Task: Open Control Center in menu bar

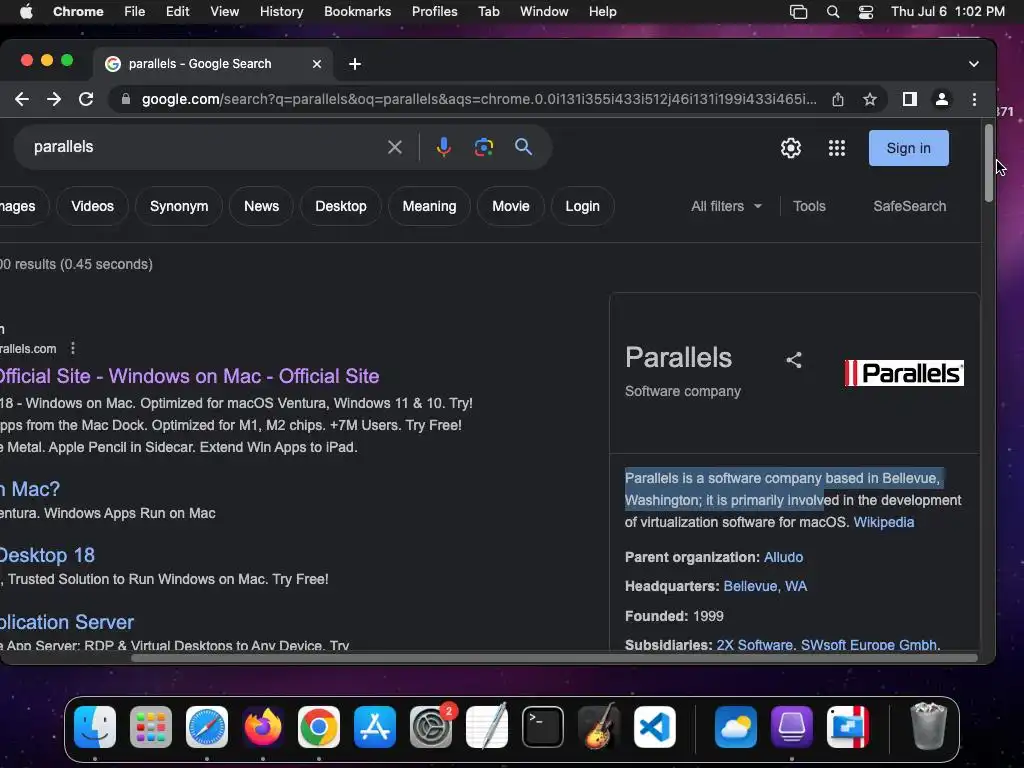Action: click(866, 12)
